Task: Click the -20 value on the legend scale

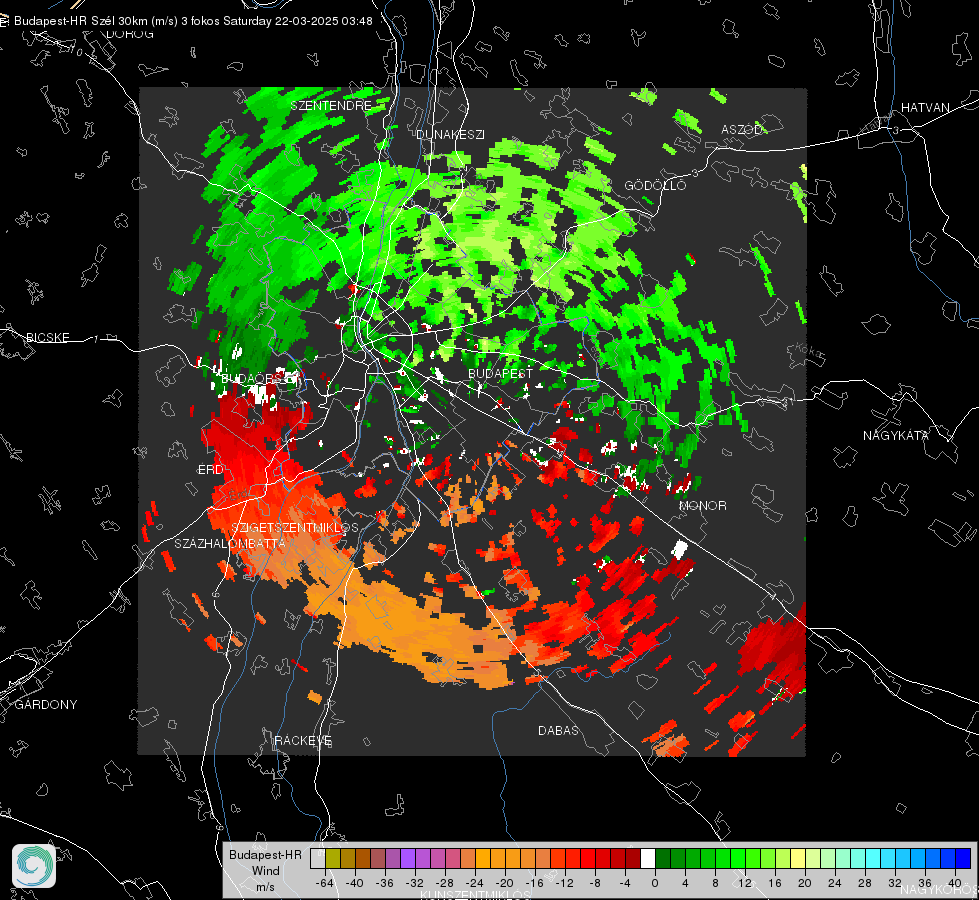Action: 504,883
